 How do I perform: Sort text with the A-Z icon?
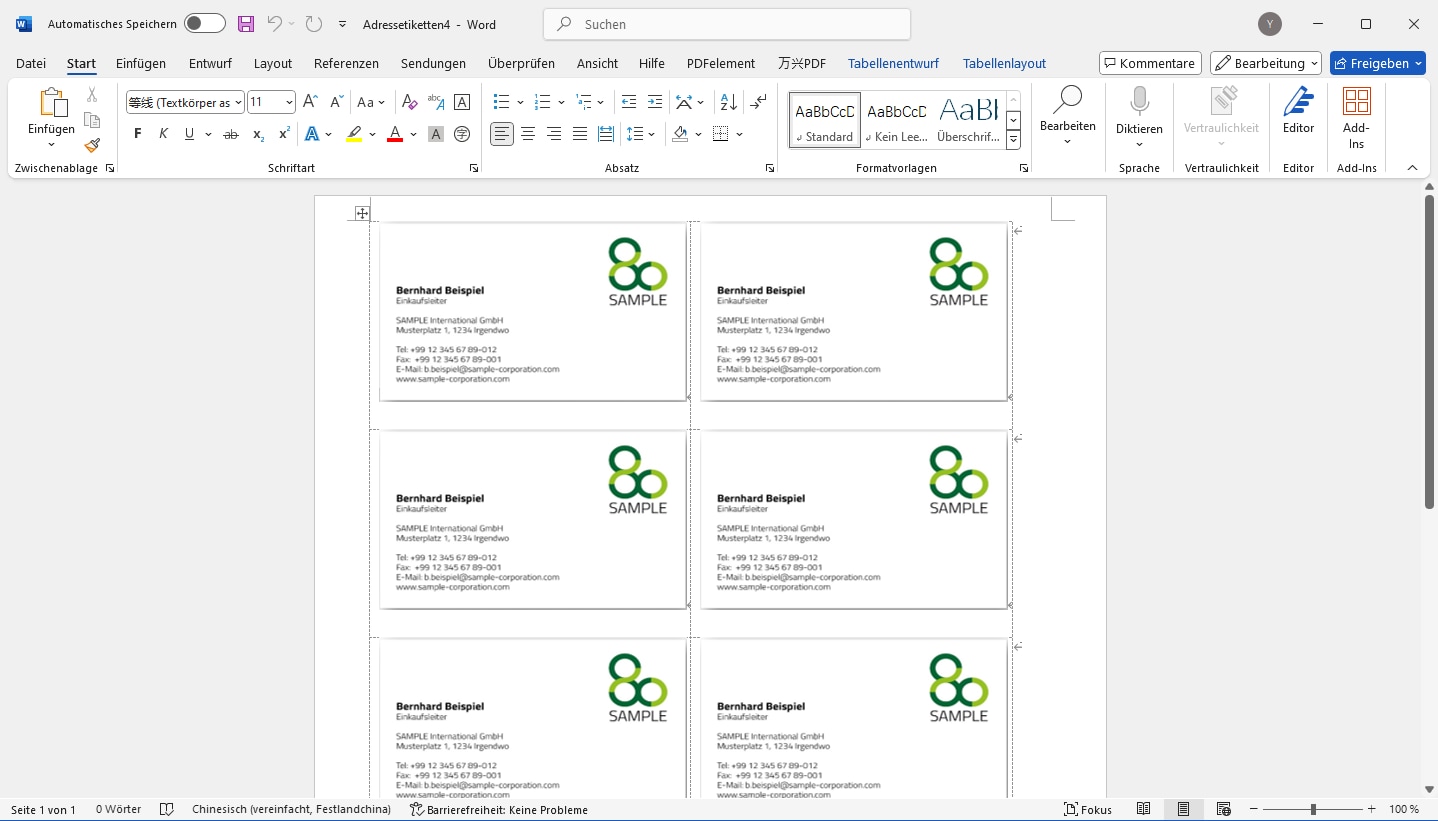729,102
